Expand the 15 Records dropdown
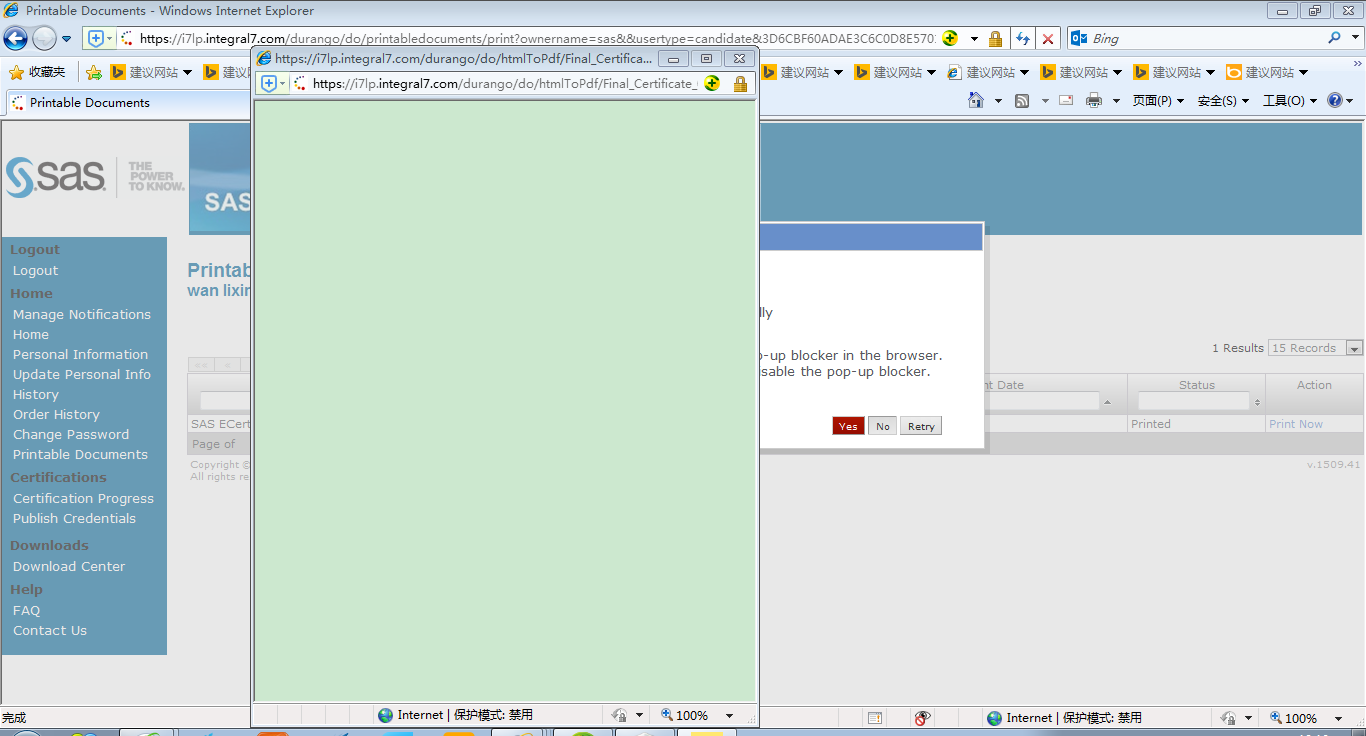1366x736 pixels. point(1354,348)
